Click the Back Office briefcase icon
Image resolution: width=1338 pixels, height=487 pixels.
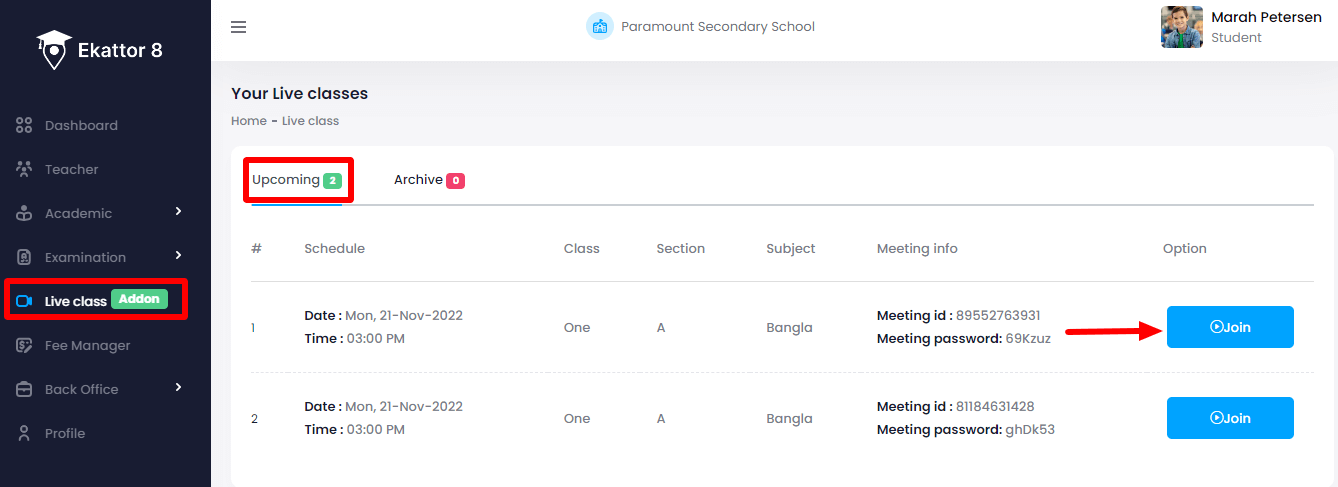25,390
